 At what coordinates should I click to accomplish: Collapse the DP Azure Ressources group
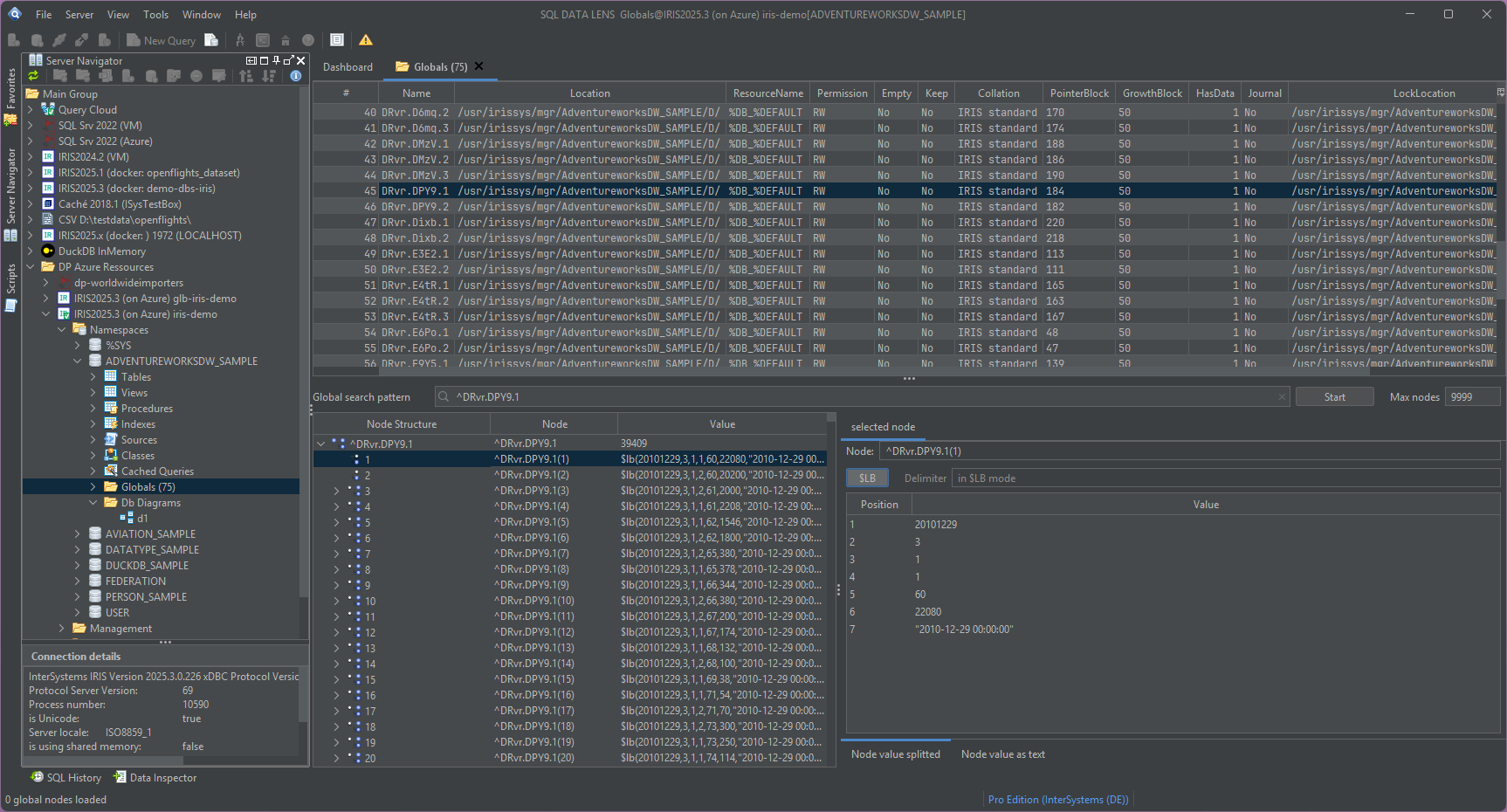[30, 267]
